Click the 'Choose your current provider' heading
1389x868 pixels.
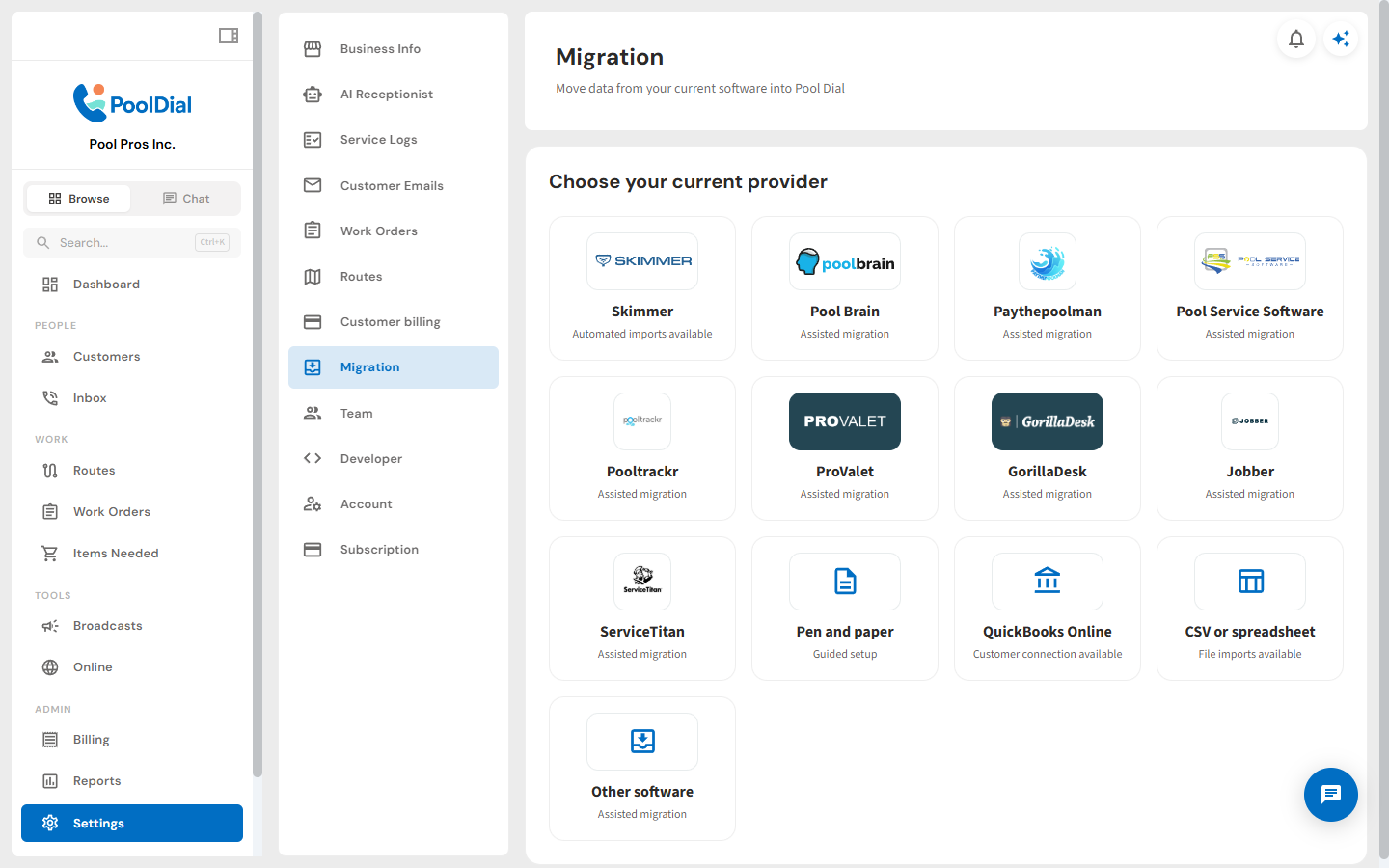(688, 181)
